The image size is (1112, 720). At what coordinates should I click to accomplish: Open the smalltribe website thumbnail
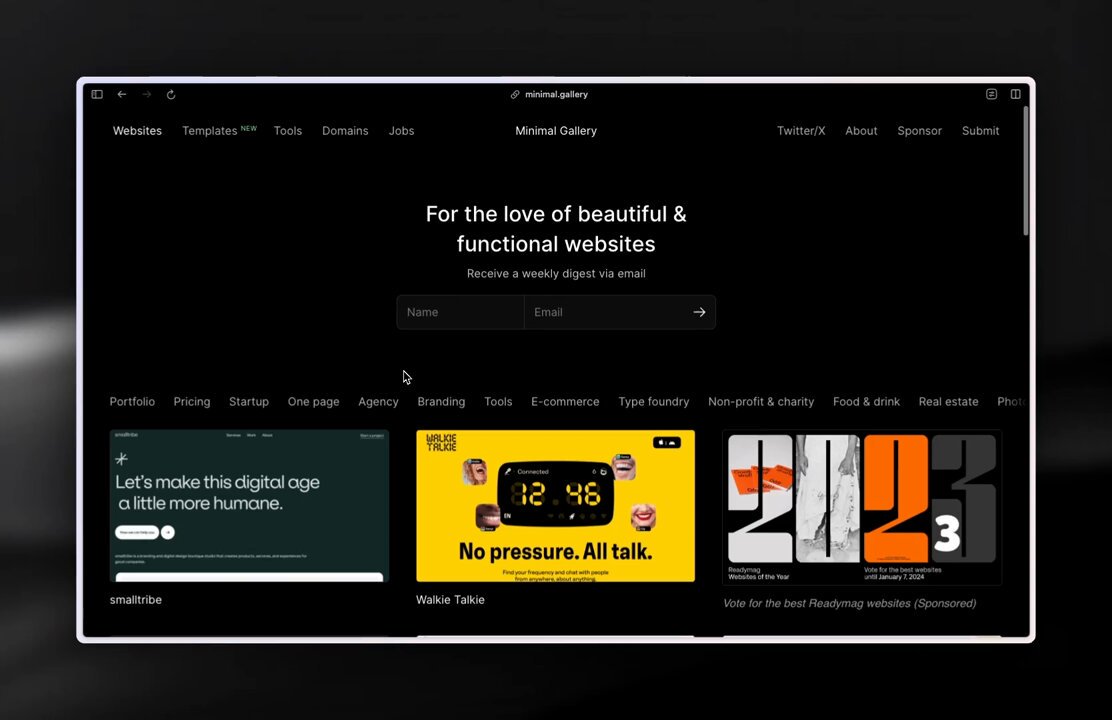(249, 506)
